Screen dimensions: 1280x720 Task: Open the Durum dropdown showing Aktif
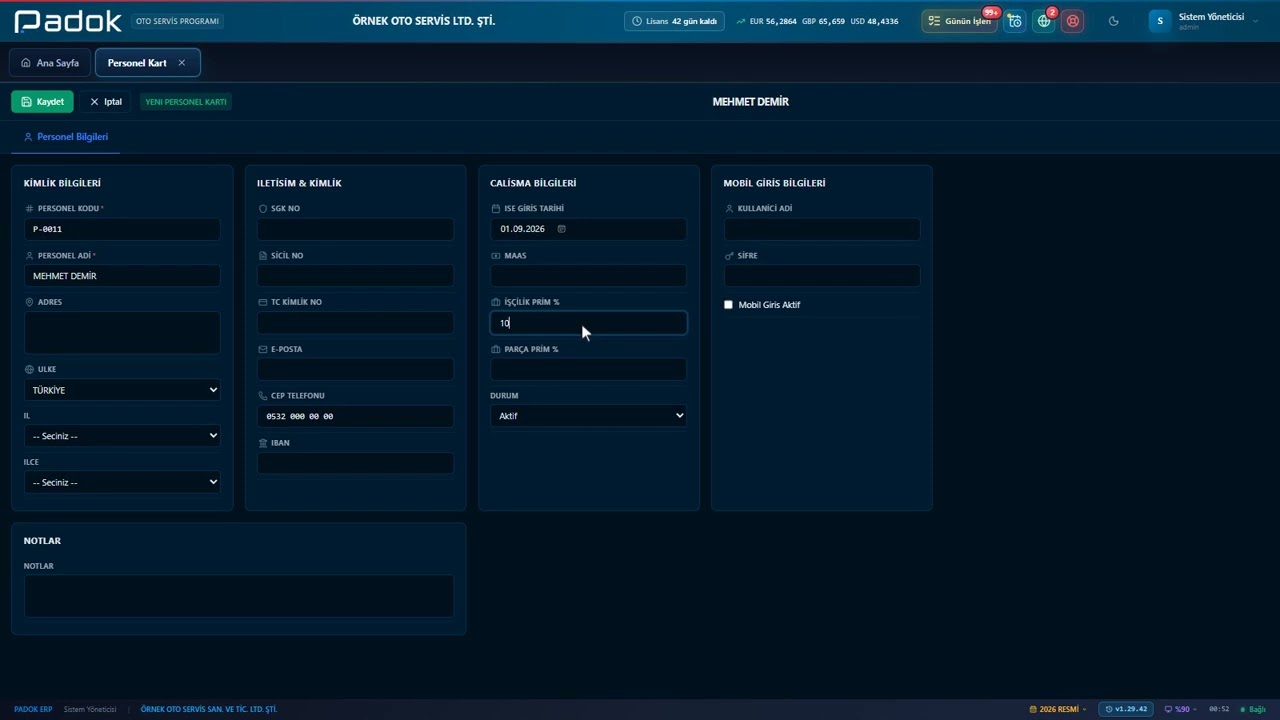pyautogui.click(x=588, y=416)
